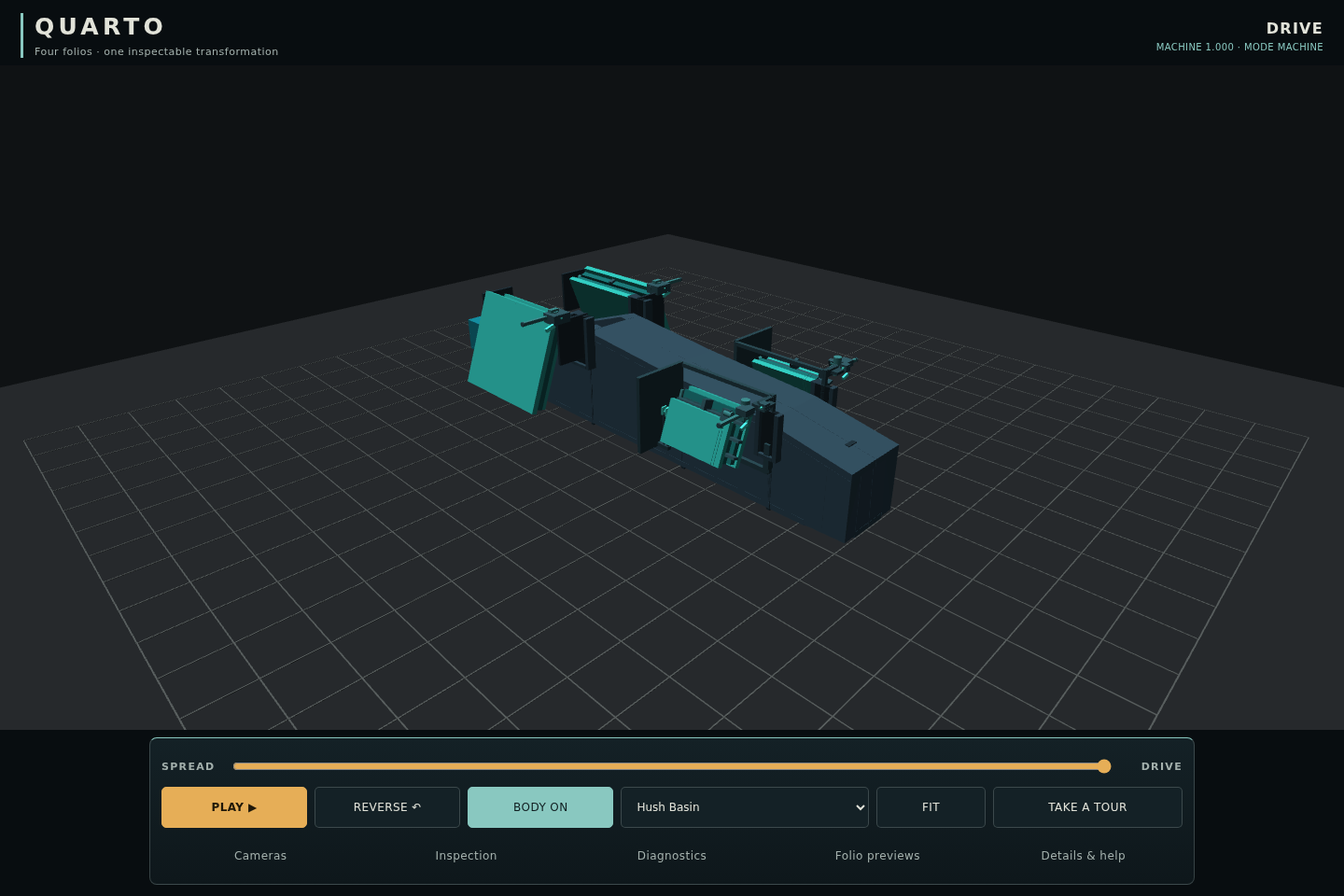Open the Hush Basin dropdown

coord(745,807)
